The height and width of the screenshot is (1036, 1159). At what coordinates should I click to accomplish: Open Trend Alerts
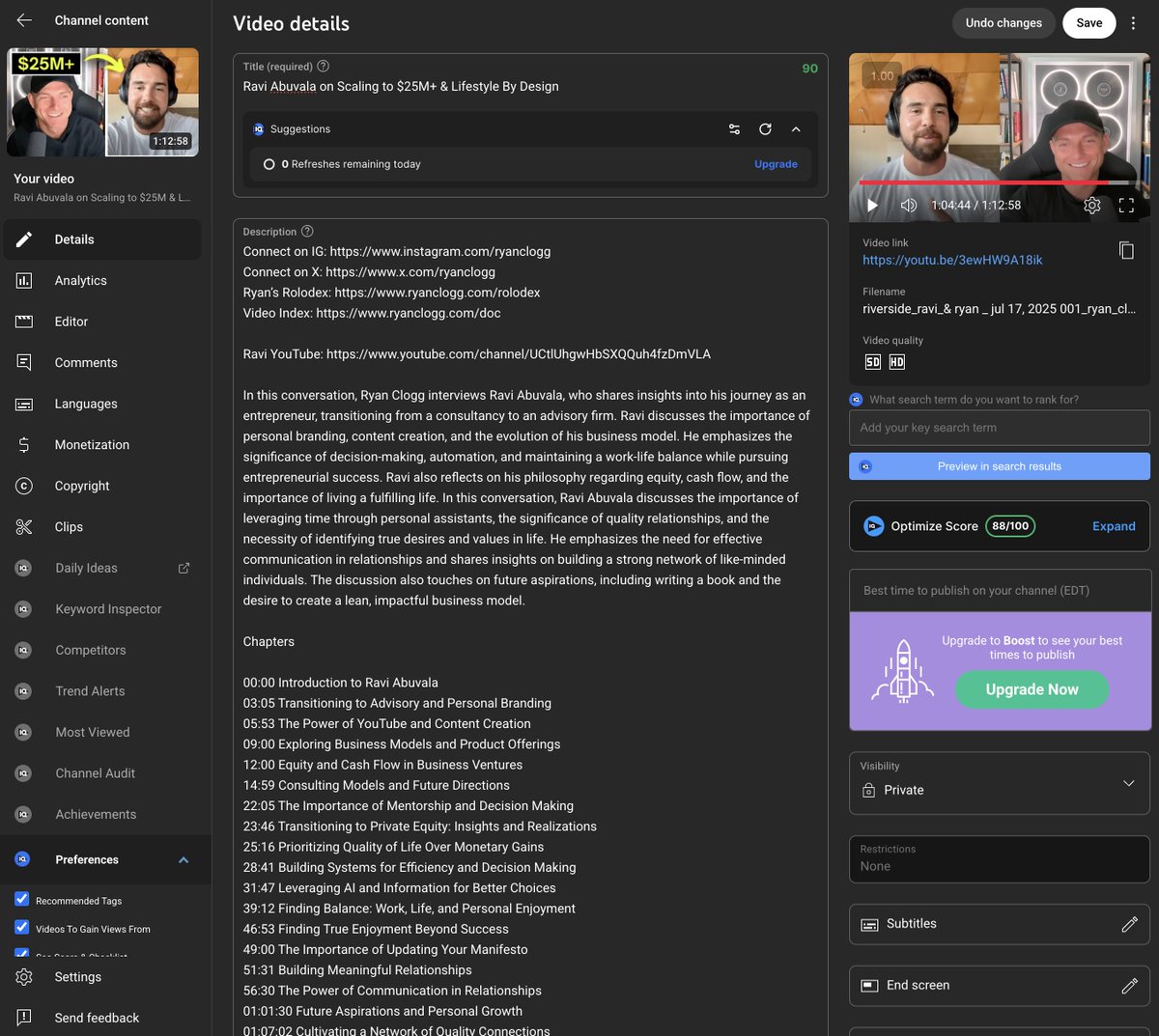click(x=102, y=691)
